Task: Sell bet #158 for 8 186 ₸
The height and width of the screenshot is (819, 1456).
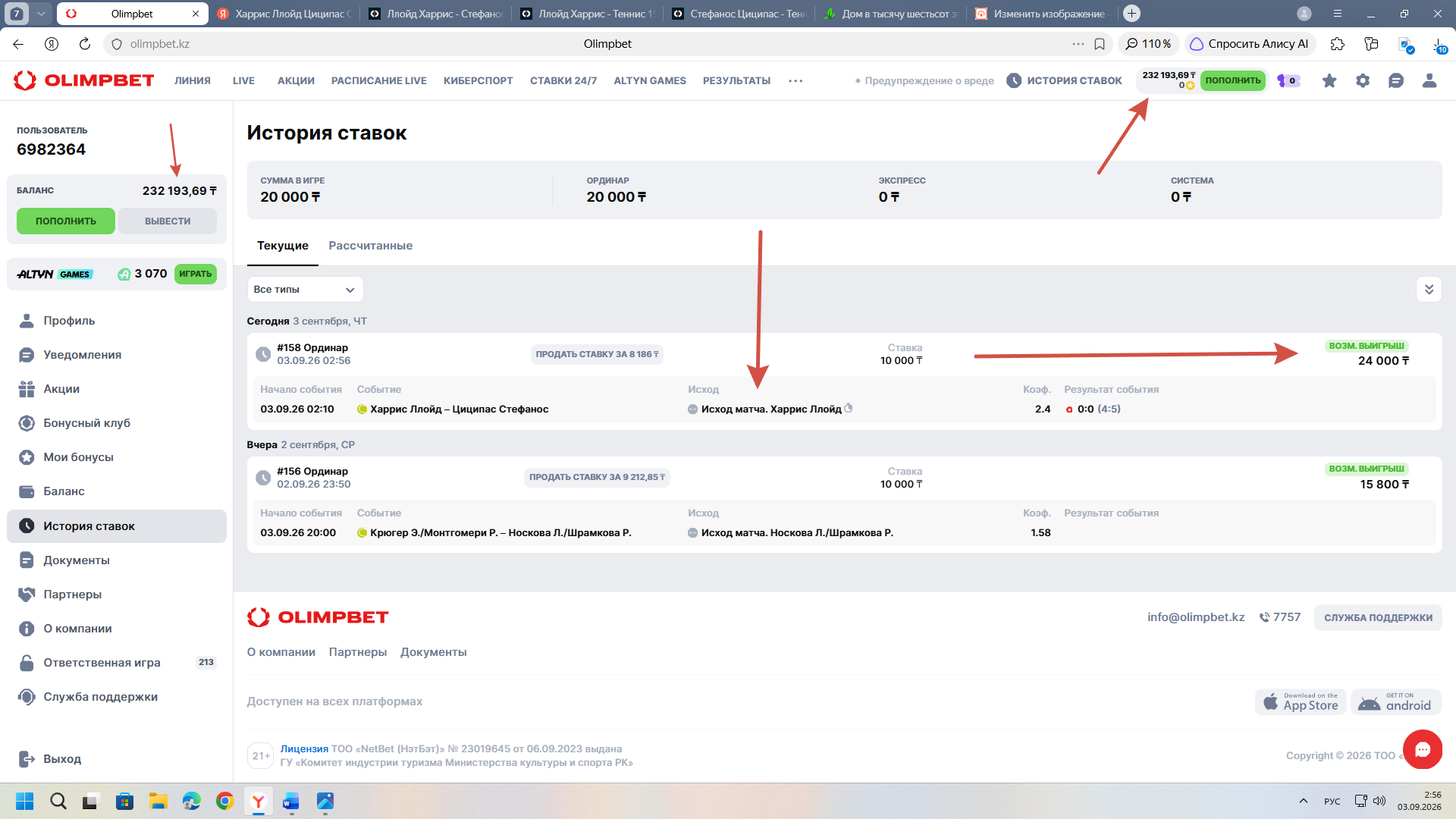Action: 598,354
